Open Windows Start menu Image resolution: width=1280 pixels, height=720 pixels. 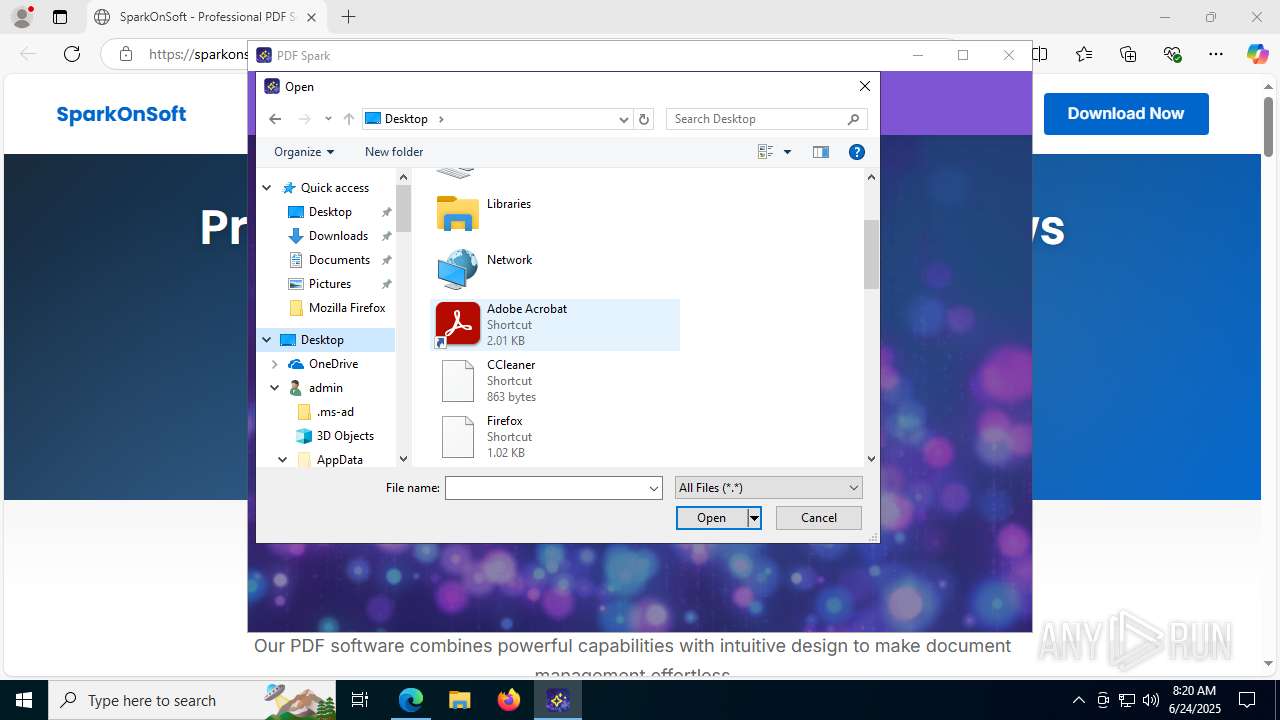point(24,700)
